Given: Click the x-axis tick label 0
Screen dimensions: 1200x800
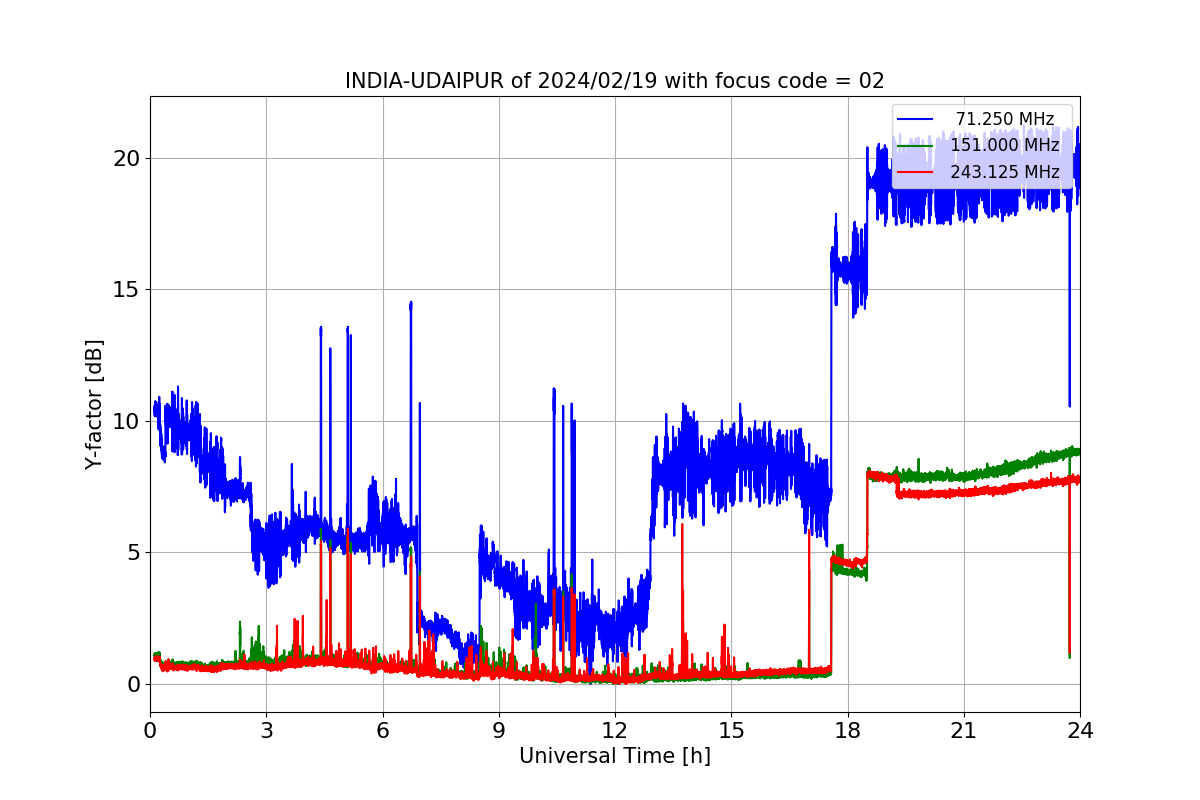Looking at the screenshot, I should tap(150, 731).
